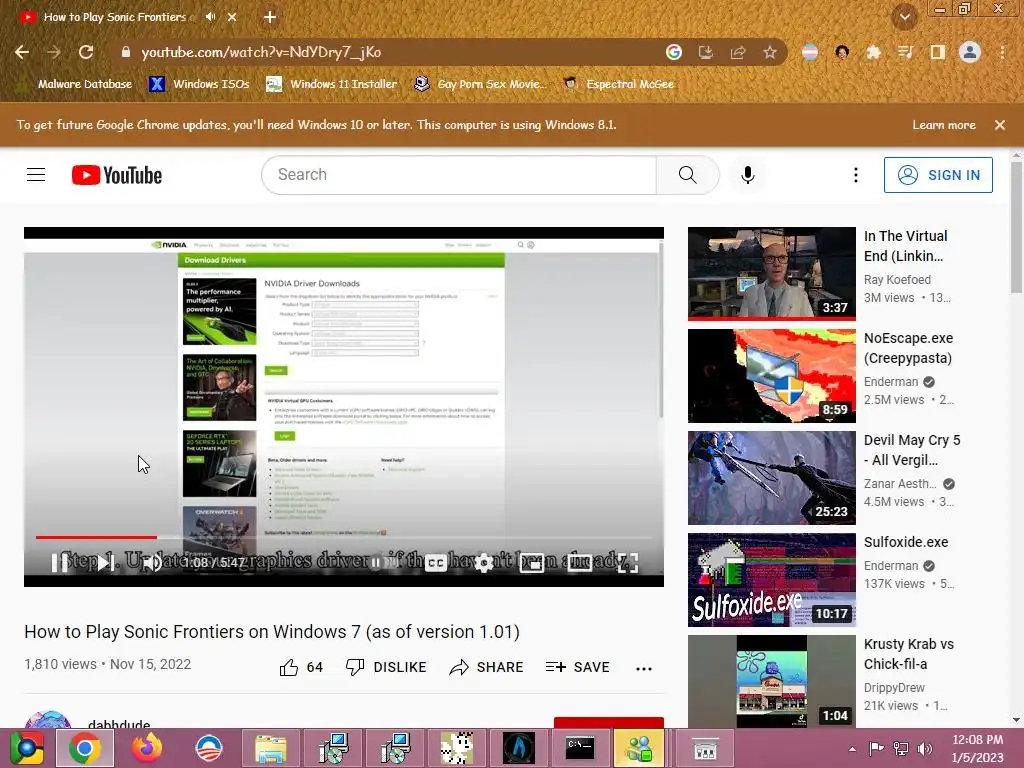The image size is (1024, 768).
Task: Open the taskbar clock showing 12:08 PM
Action: 978,748
